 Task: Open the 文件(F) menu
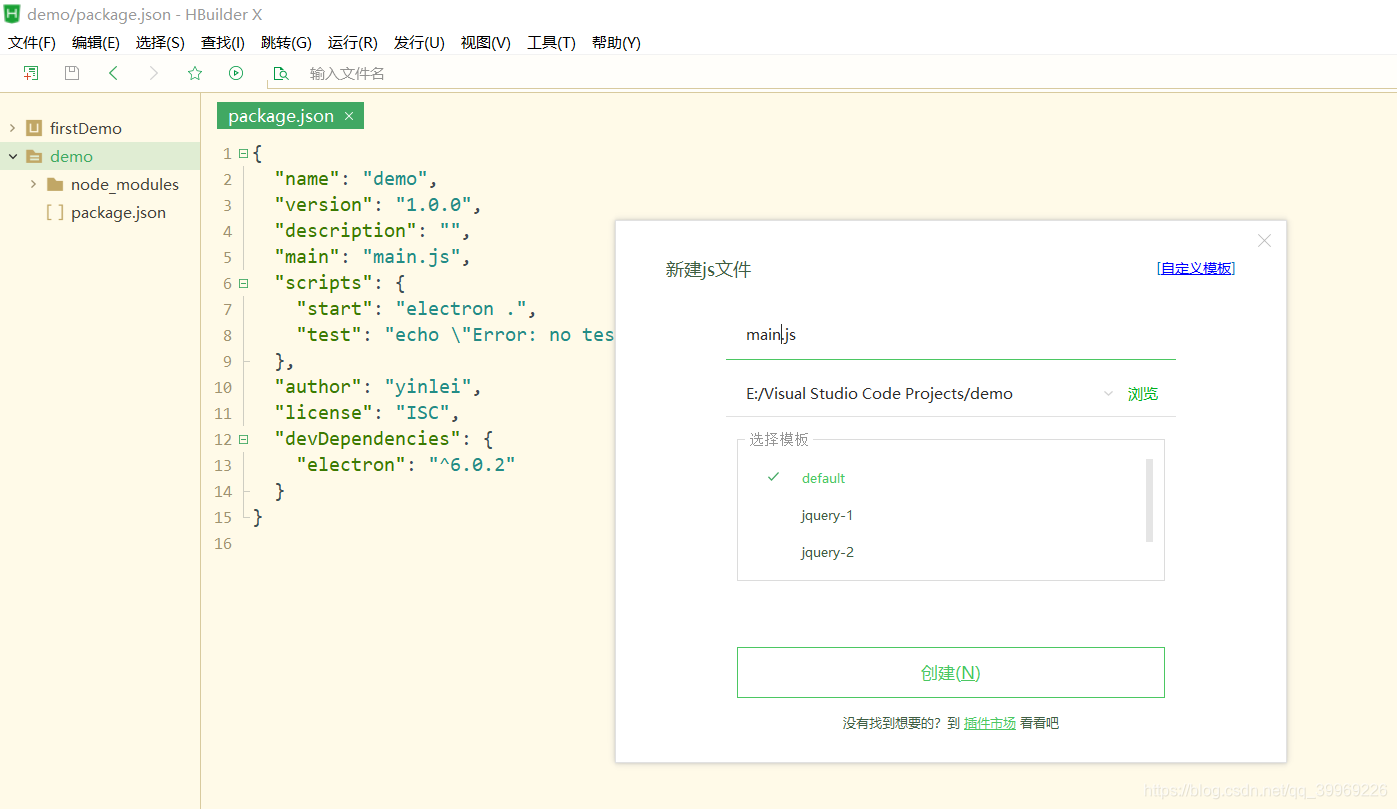31,42
